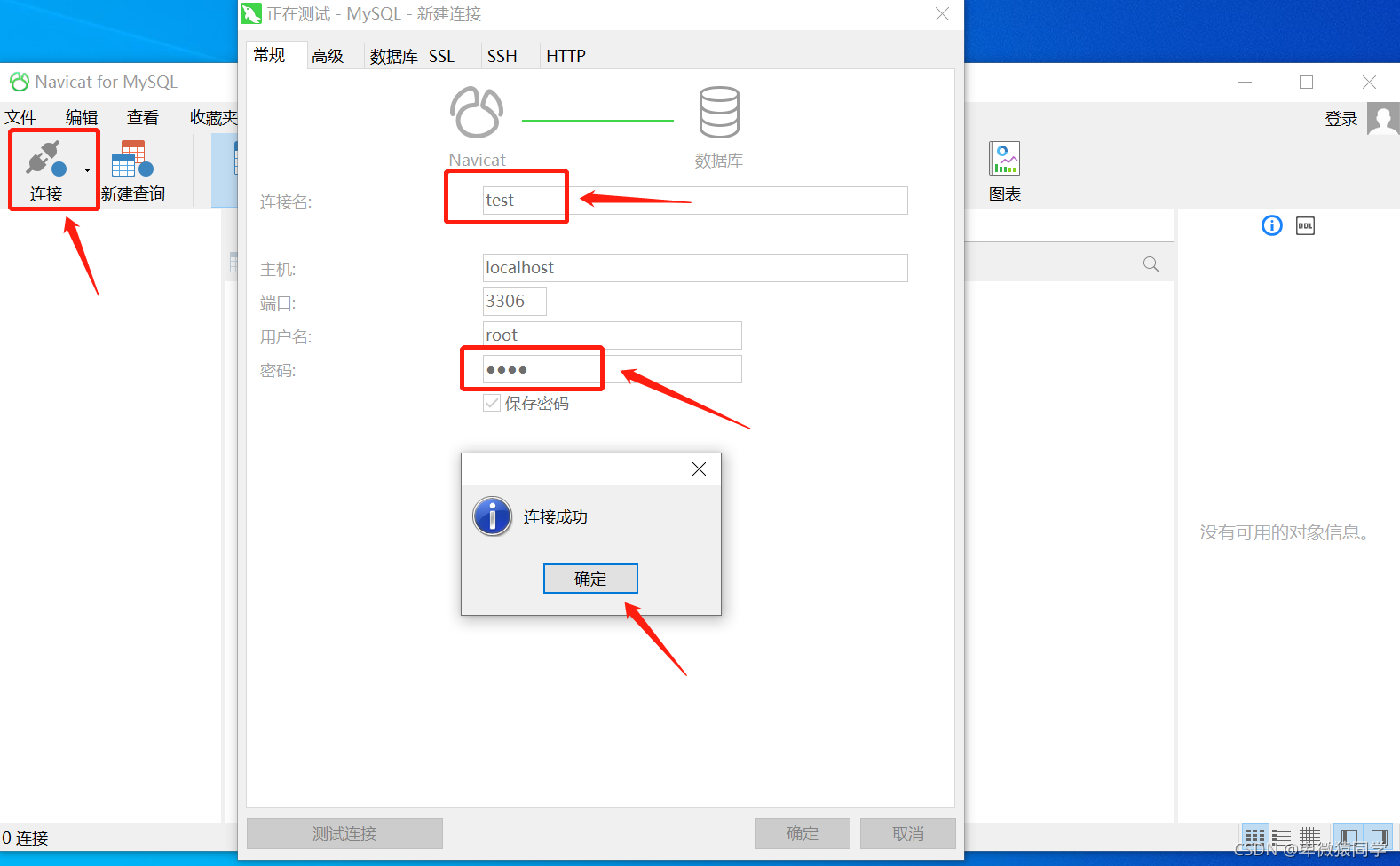This screenshot has width=1400, height=866.
Task: Show object information via blue info icon
Action: point(1271,225)
